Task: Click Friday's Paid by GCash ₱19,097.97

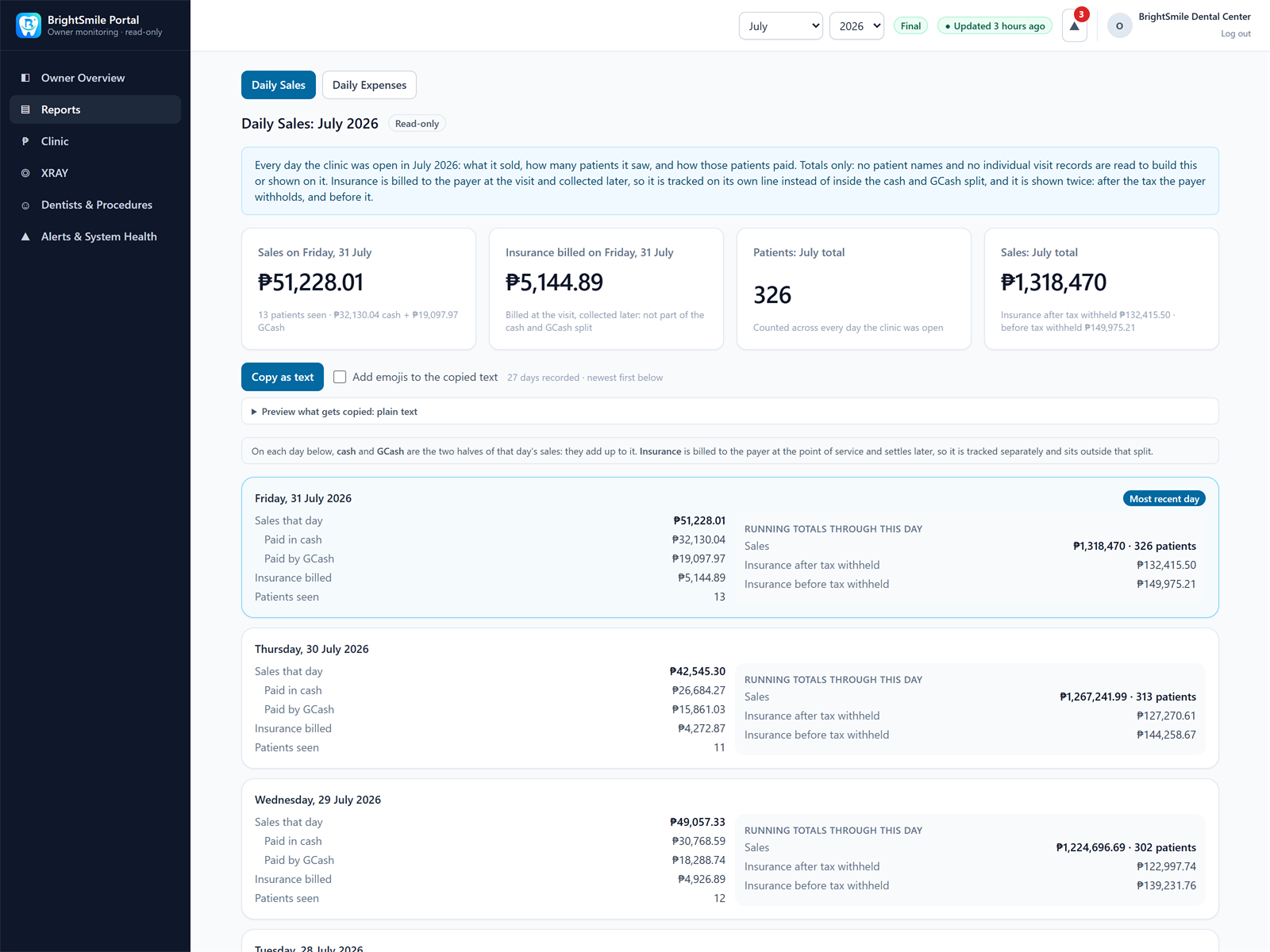Action: tap(698, 559)
